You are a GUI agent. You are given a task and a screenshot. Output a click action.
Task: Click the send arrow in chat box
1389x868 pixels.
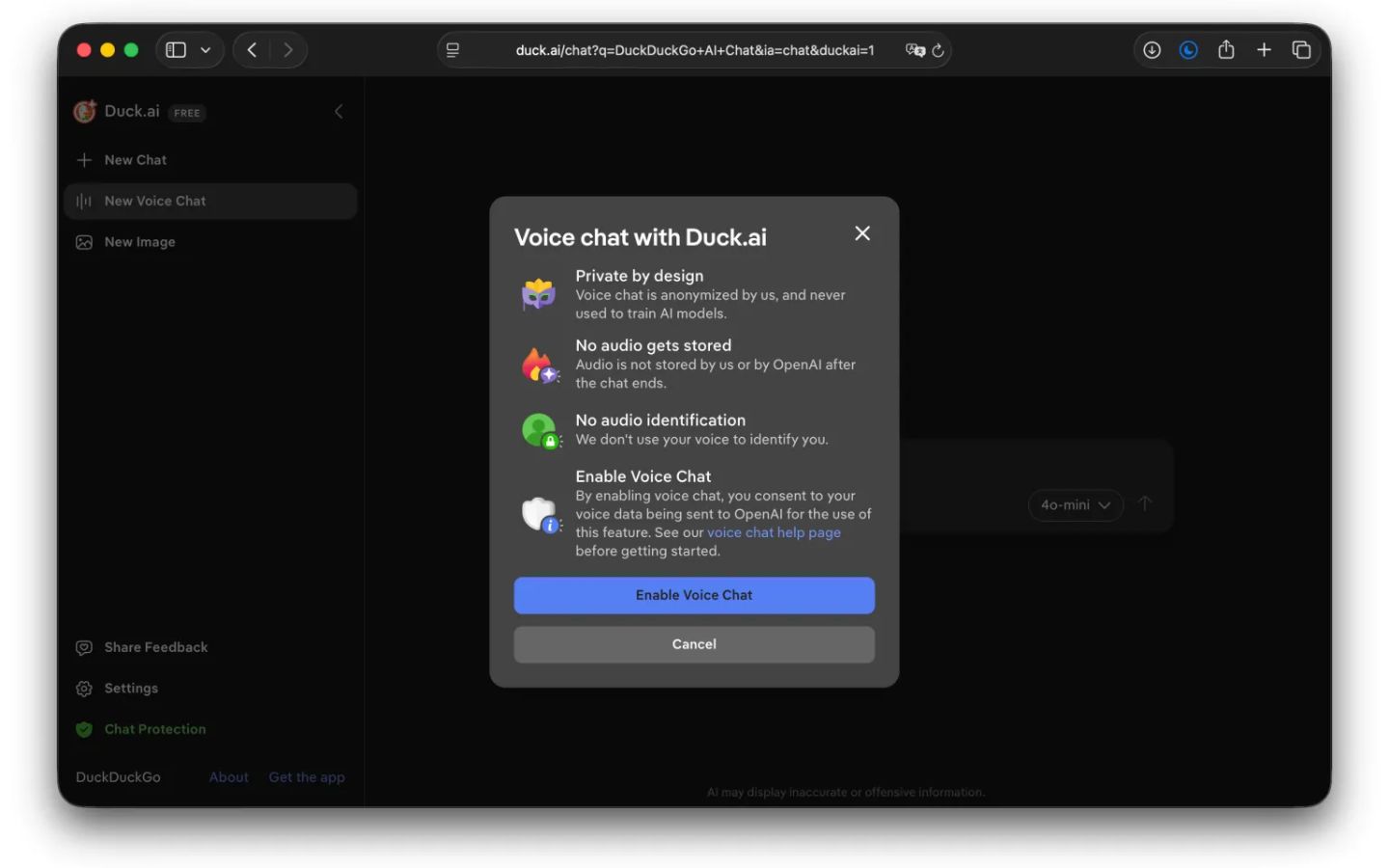pos(1145,503)
